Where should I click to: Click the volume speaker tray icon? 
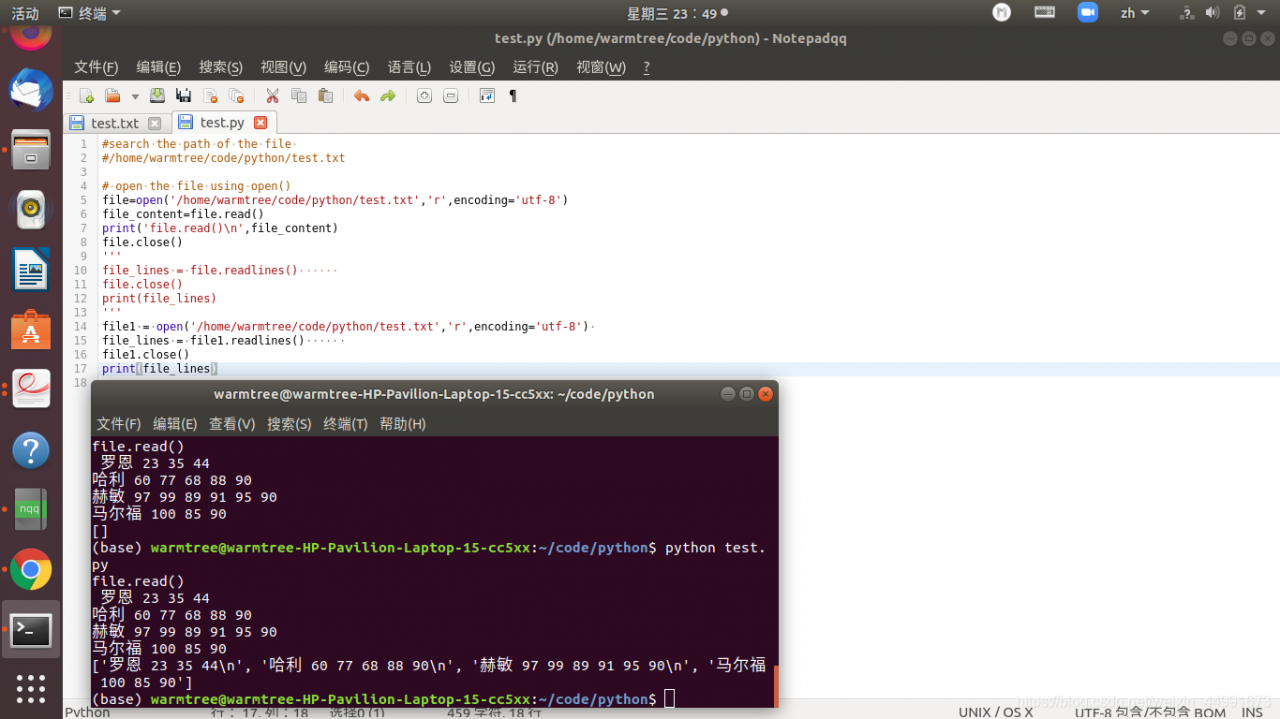1213,13
